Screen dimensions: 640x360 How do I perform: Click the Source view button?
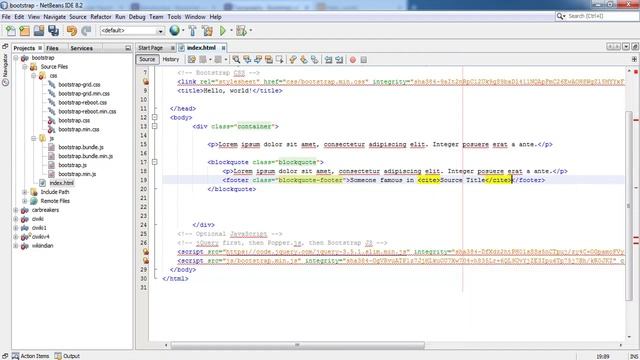click(147, 60)
